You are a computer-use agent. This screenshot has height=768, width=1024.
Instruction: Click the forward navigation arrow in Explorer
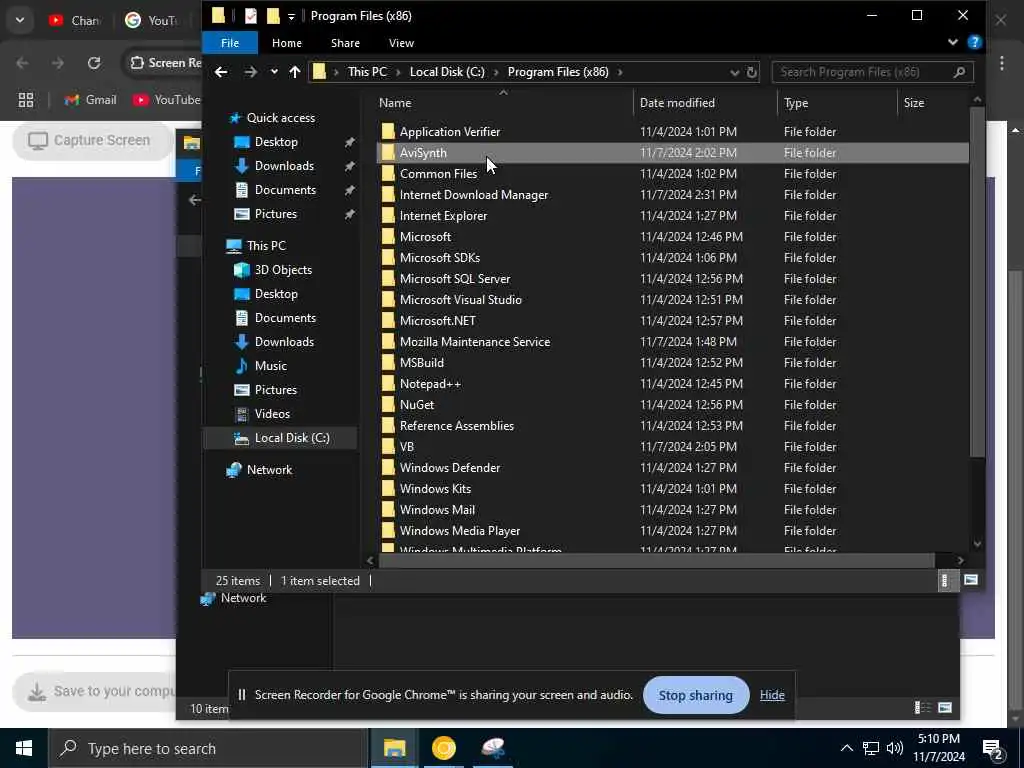(250, 72)
